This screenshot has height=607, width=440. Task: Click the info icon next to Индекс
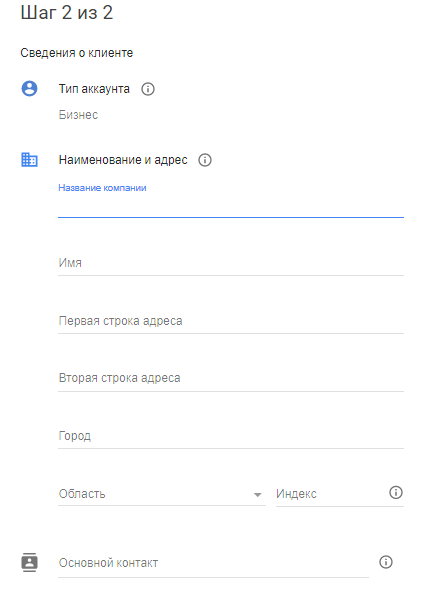click(396, 492)
